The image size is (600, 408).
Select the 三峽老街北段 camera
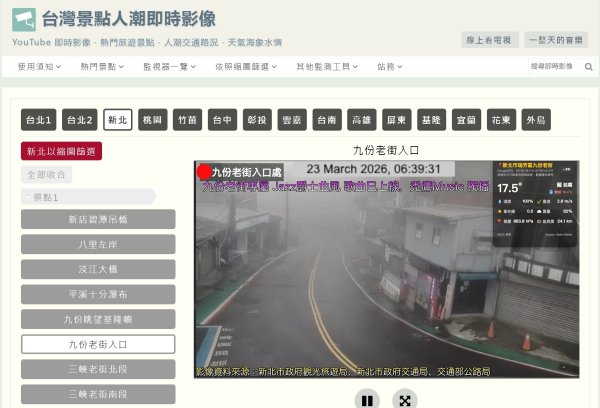point(98,369)
